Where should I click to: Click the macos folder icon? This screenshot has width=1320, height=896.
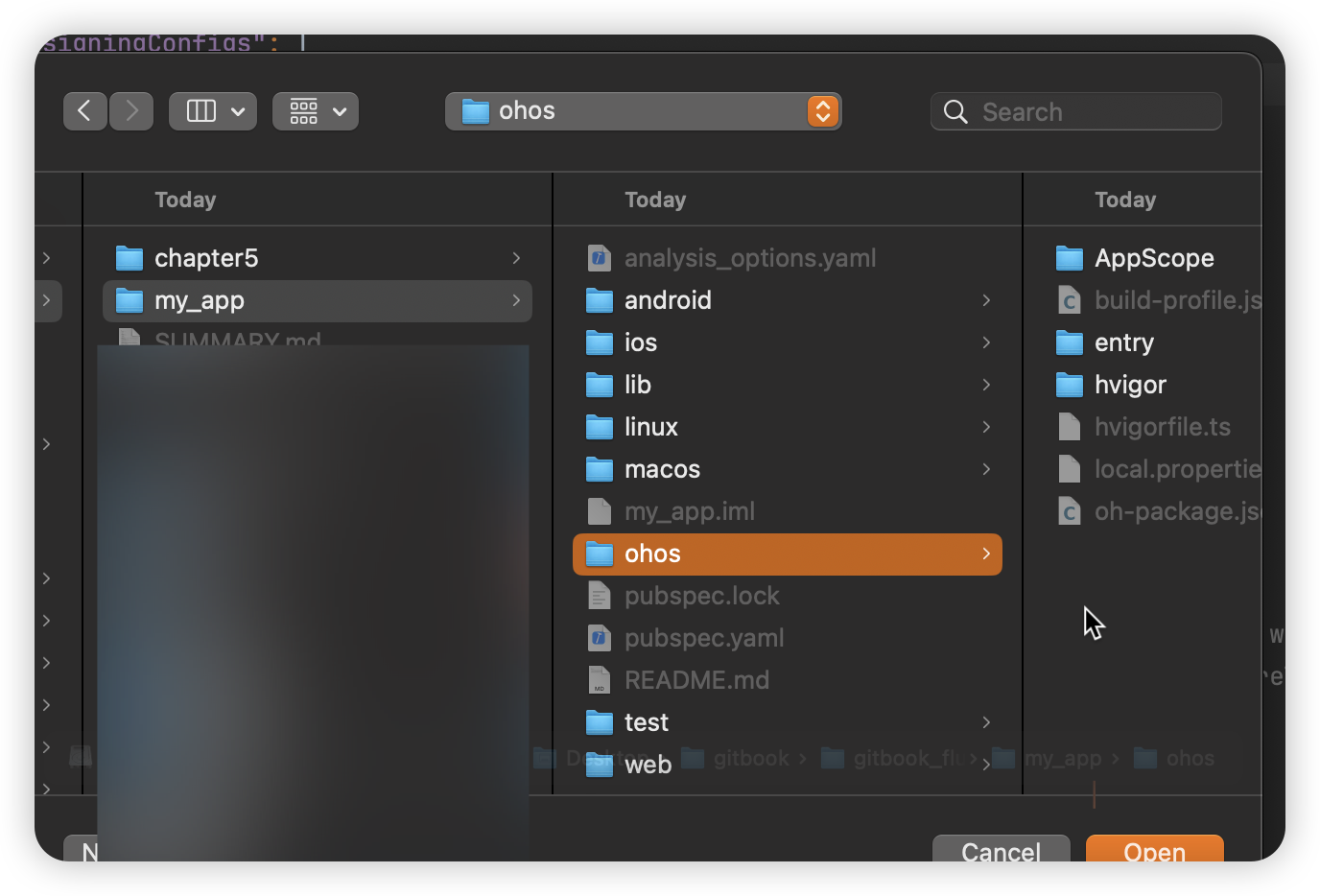pos(600,469)
